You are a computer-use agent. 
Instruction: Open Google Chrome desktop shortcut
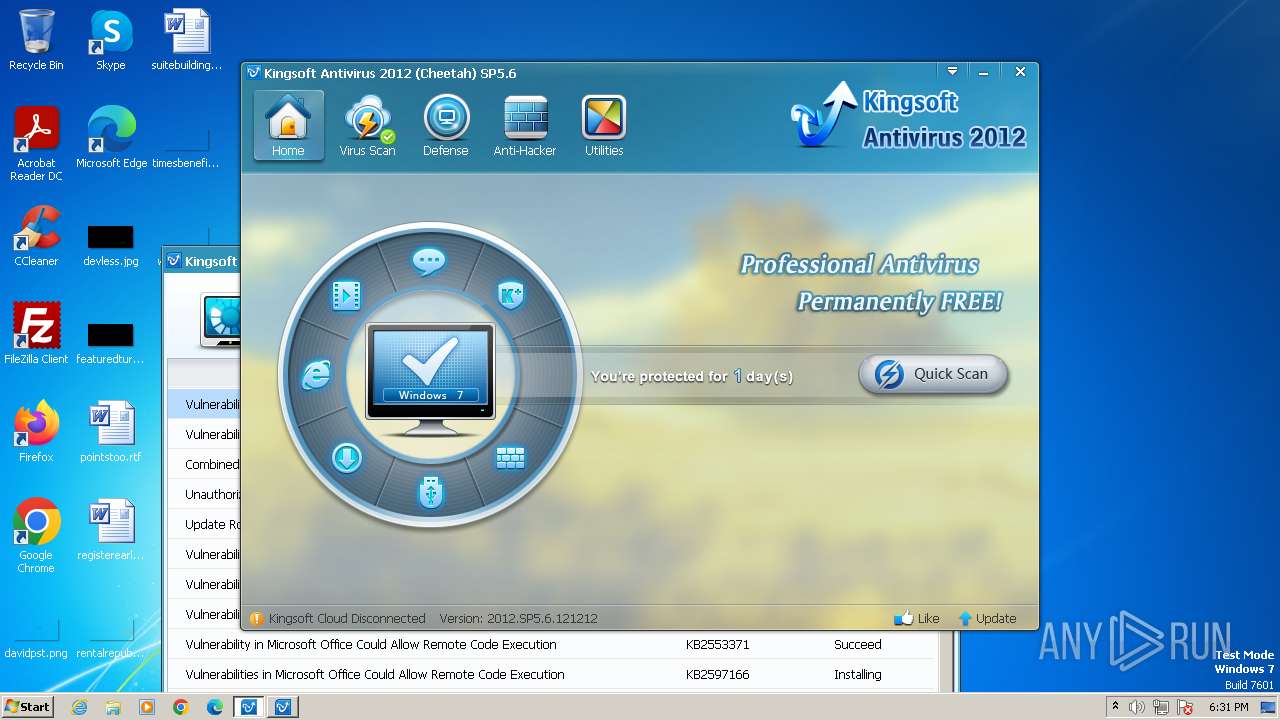tap(36, 536)
